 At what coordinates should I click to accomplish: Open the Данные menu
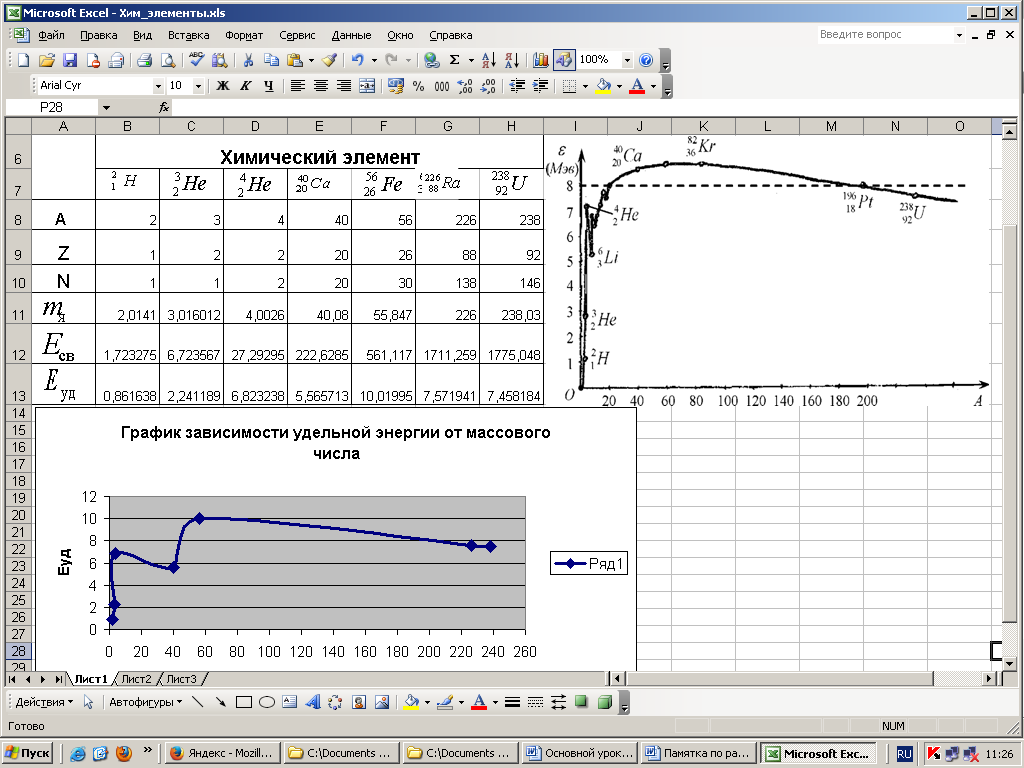pos(351,35)
